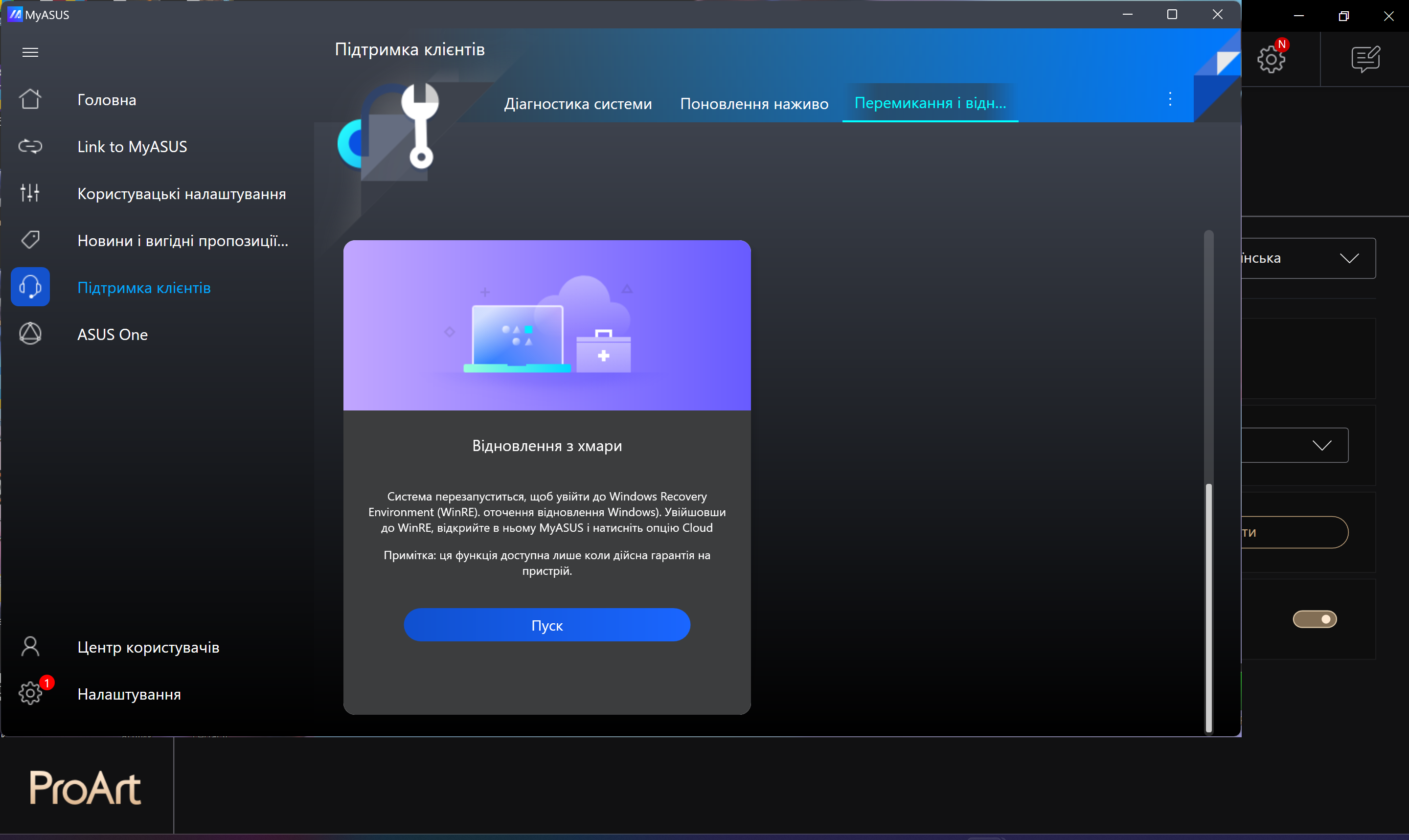Click the feedback note icon at top right
The image size is (1409, 840).
[x=1365, y=59]
